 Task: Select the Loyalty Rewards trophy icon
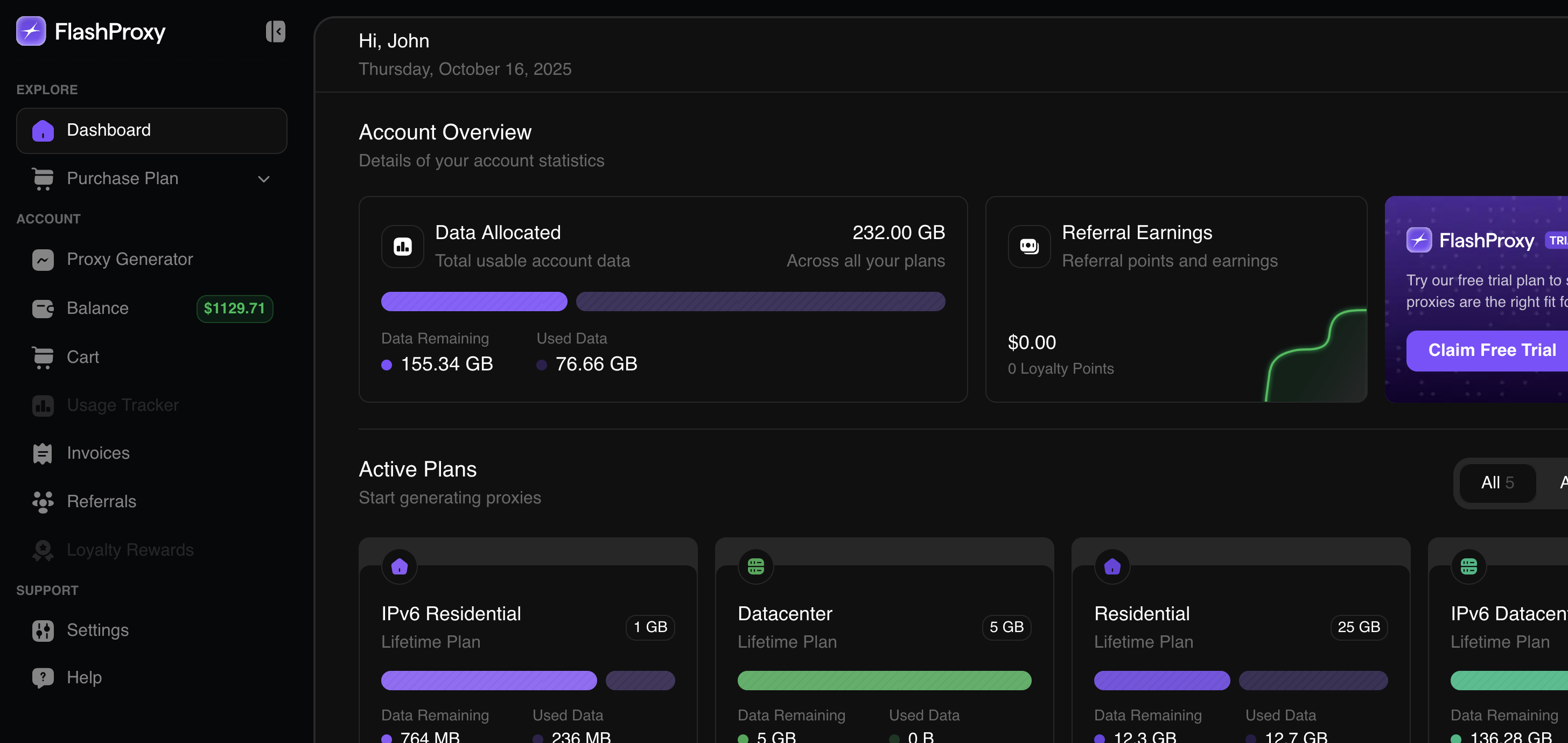coord(42,551)
